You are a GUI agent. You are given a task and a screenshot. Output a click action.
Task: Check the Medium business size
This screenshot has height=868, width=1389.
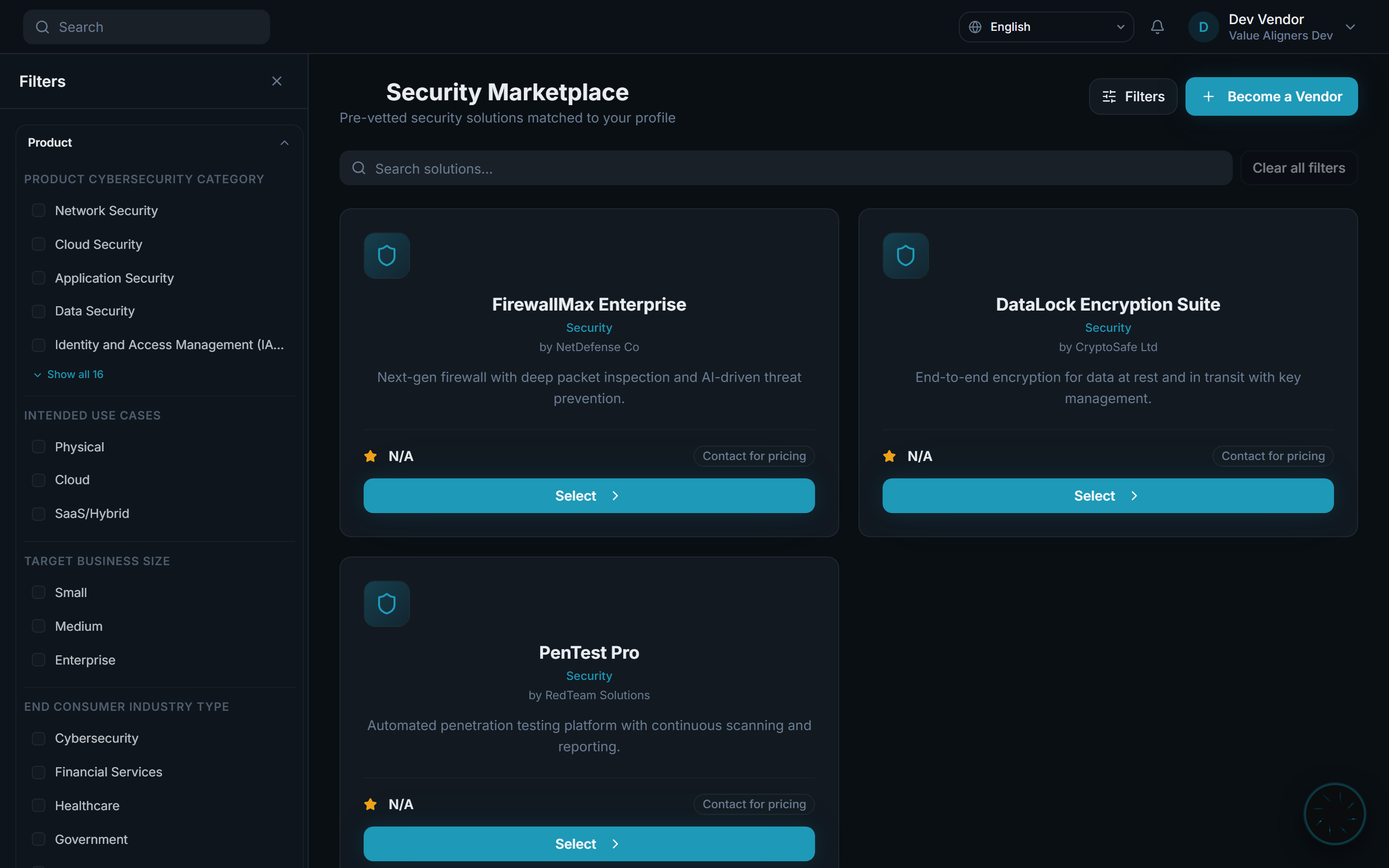click(x=39, y=626)
